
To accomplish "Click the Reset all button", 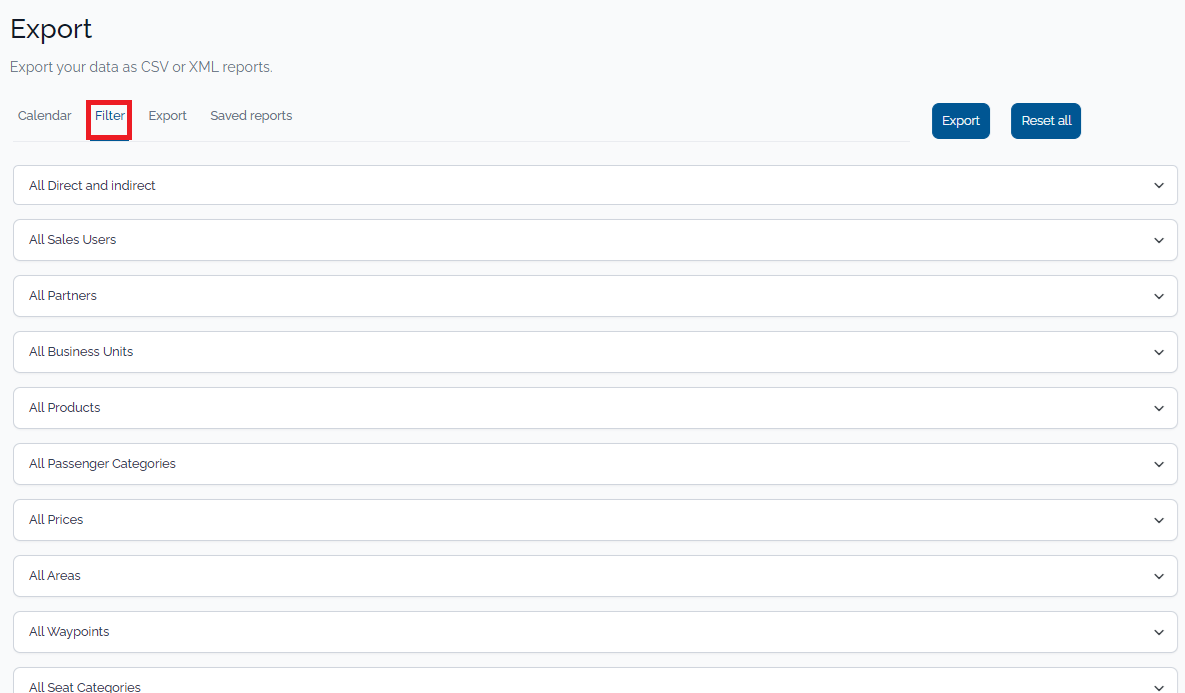I will (1046, 121).
